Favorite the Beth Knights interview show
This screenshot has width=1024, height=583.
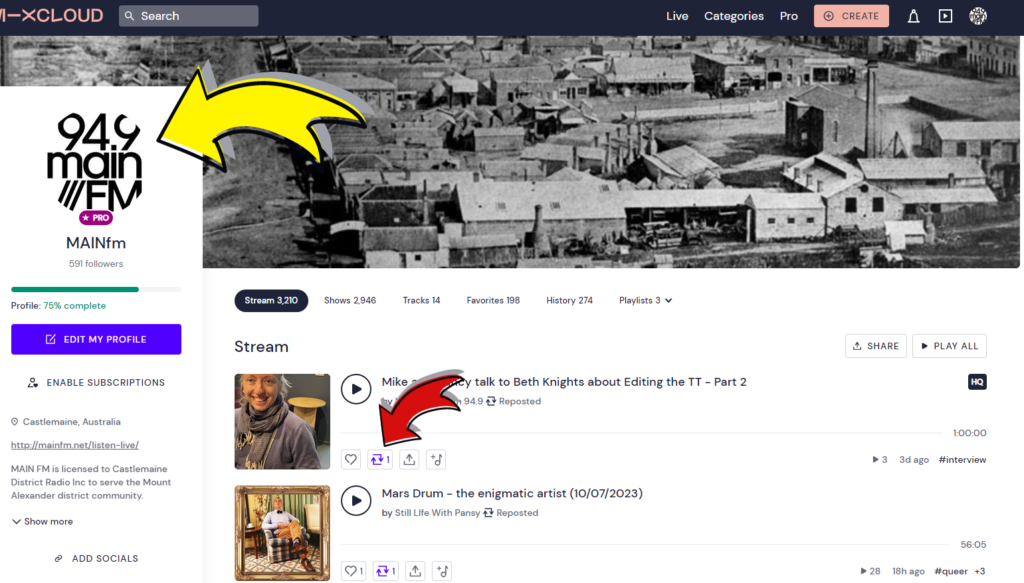350,459
